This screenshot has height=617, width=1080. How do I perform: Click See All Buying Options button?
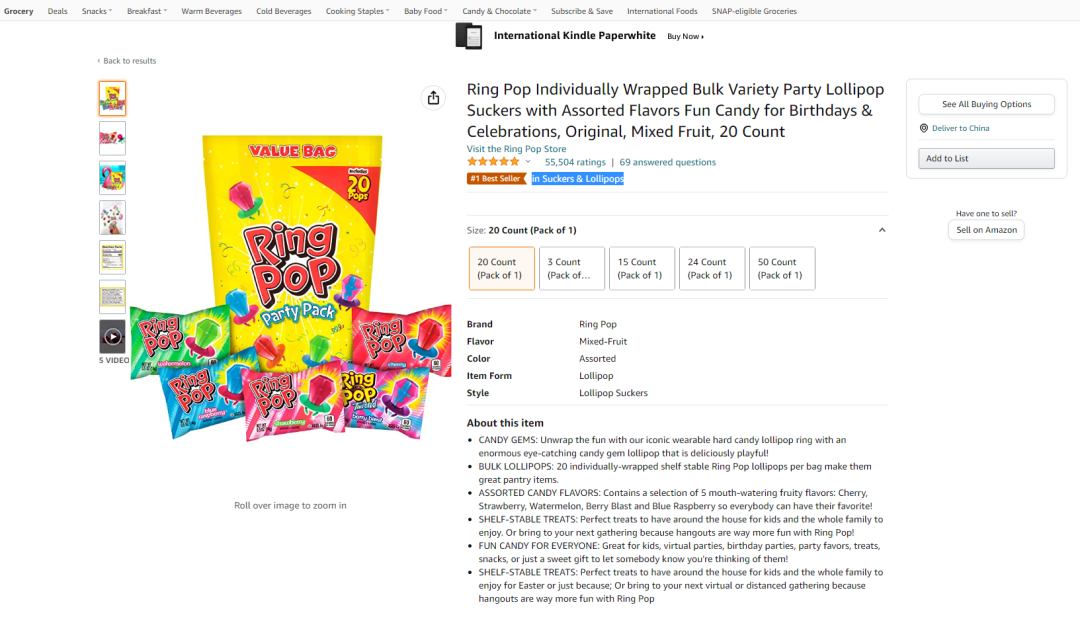(986, 104)
